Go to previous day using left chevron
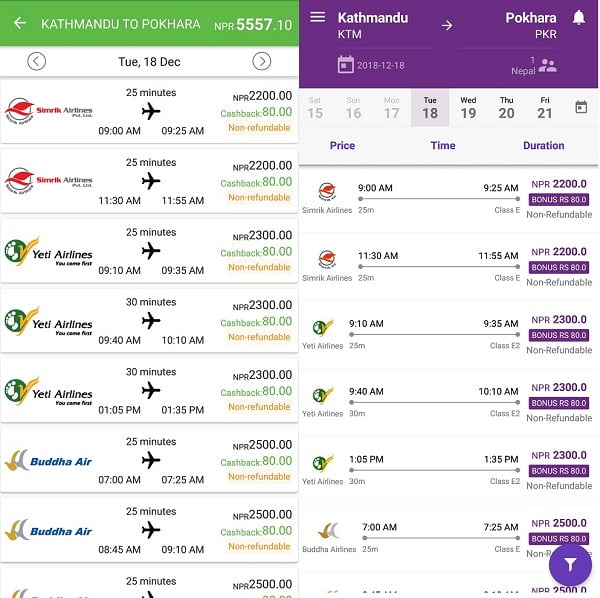Image resolution: width=600 pixels, height=598 pixels. pos(36,61)
